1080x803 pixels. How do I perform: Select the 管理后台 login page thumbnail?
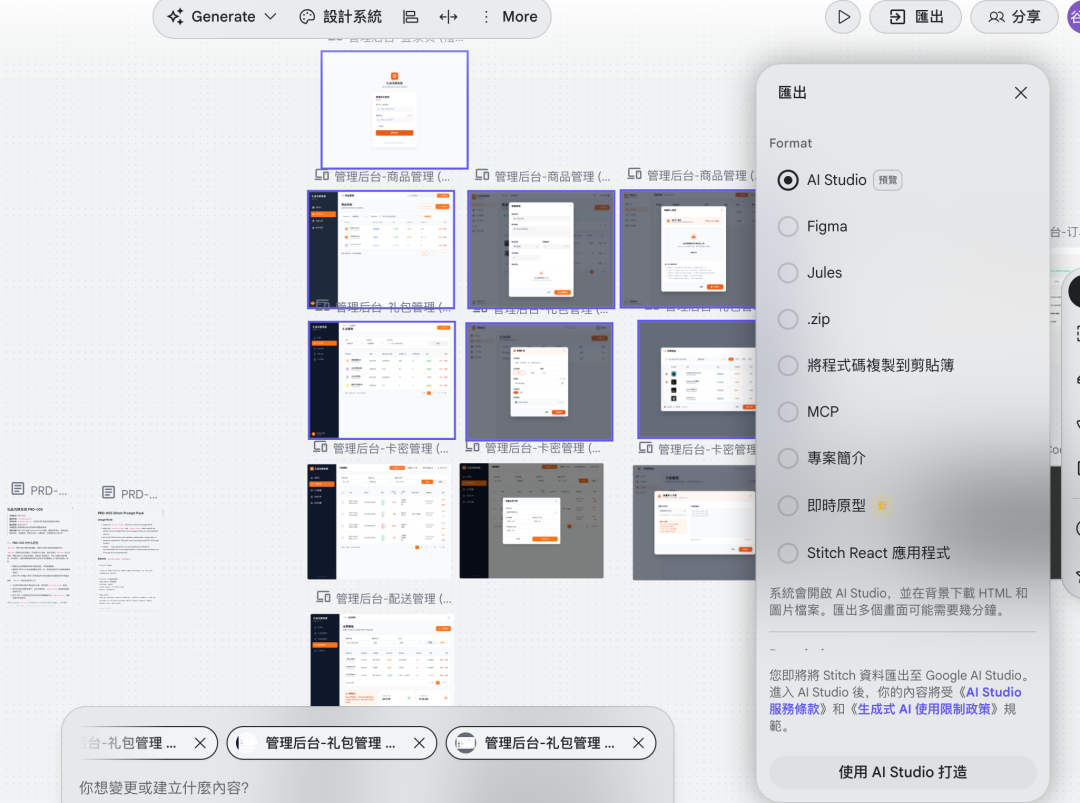point(394,109)
